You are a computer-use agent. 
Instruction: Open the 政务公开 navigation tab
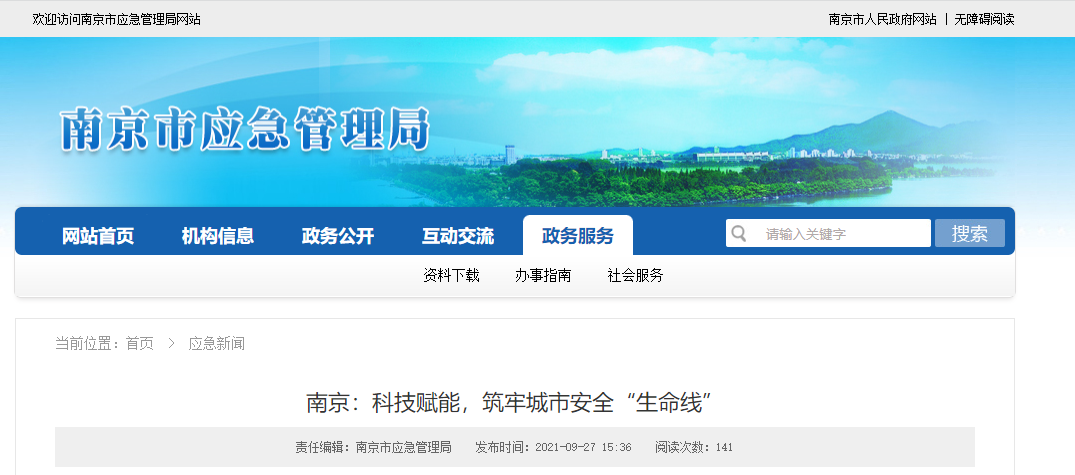(338, 236)
